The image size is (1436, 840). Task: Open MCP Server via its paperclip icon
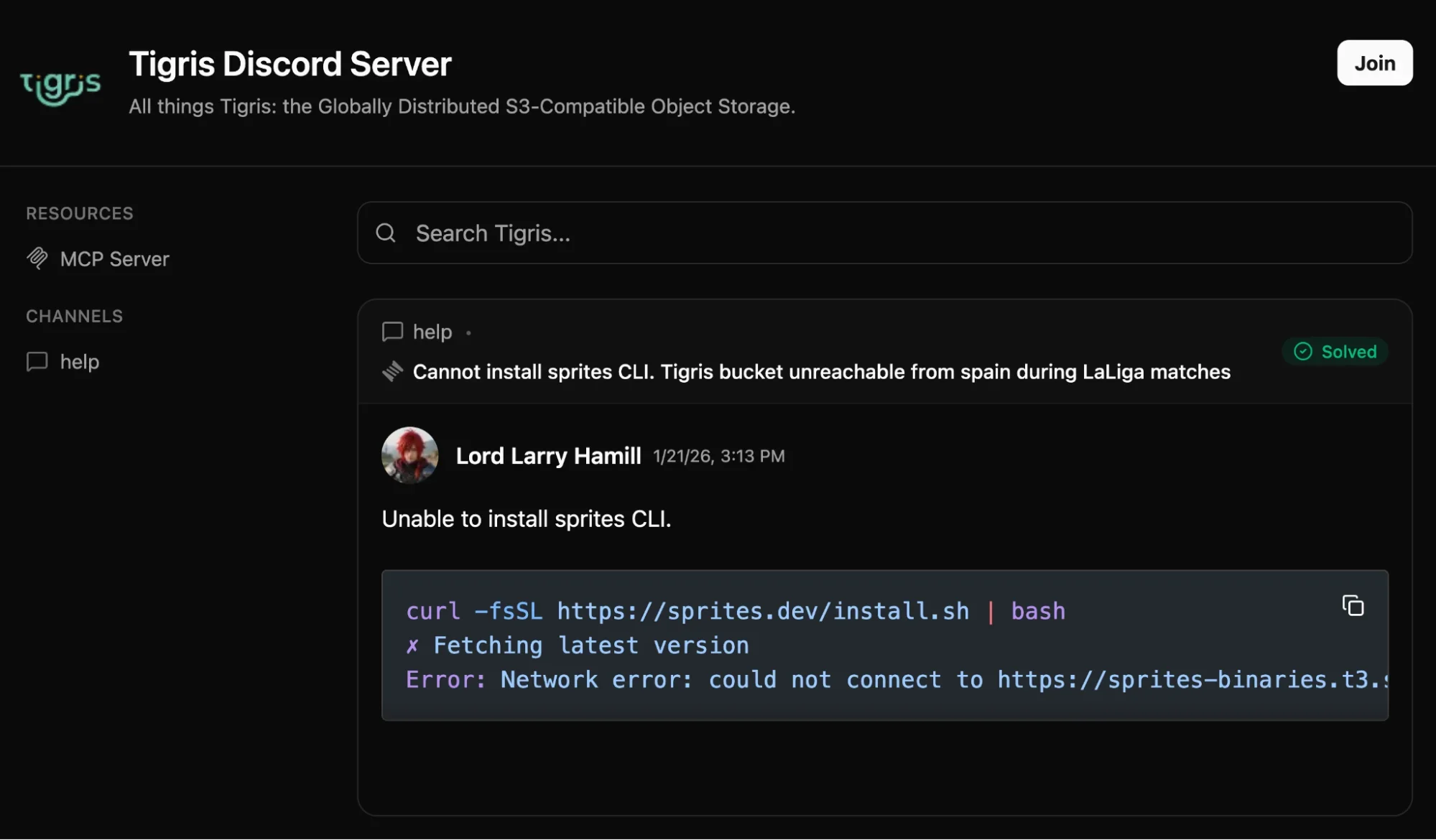click(x=37, y=258)
